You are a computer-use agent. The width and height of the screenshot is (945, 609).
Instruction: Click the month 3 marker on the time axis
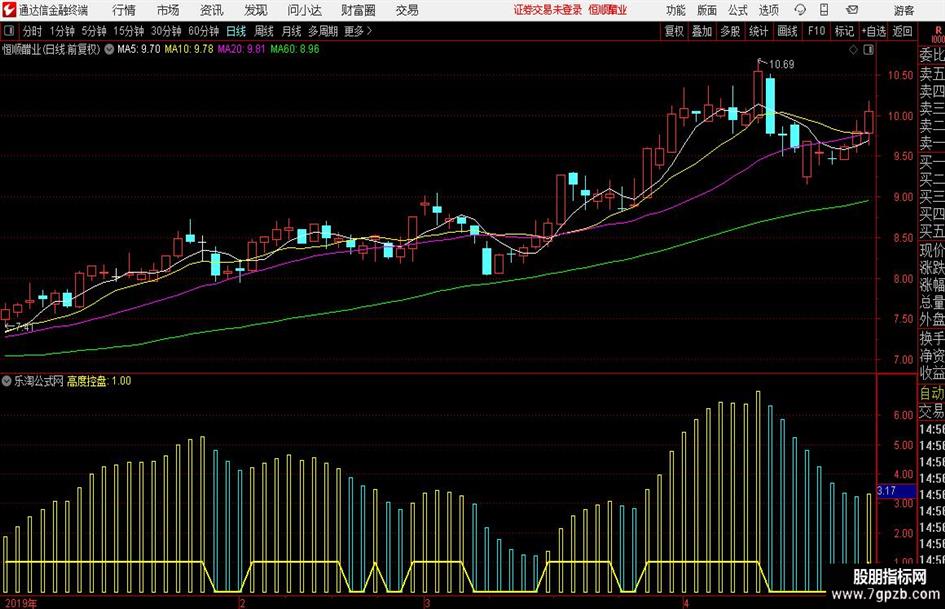(427, 604)
